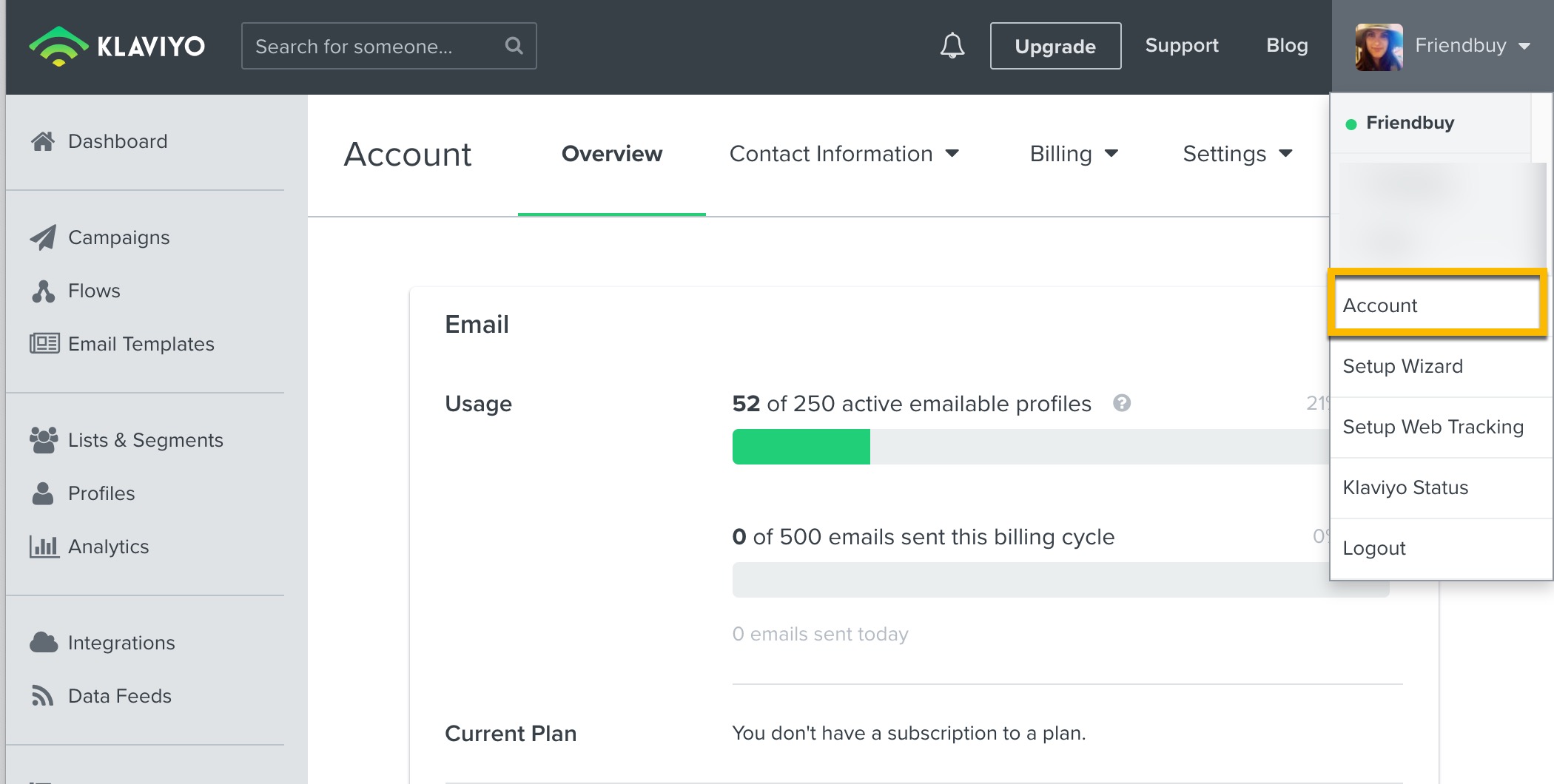
Task: Open Klaviyo Status menu item
Action: tap(1441, 487)
